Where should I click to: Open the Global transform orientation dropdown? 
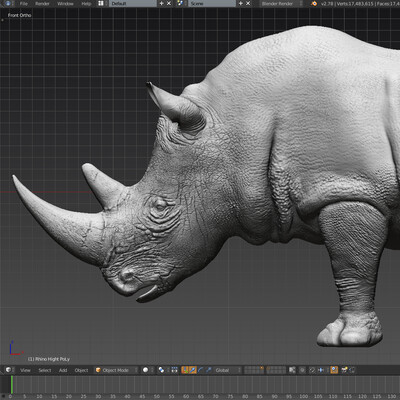[x=227, y=370]
